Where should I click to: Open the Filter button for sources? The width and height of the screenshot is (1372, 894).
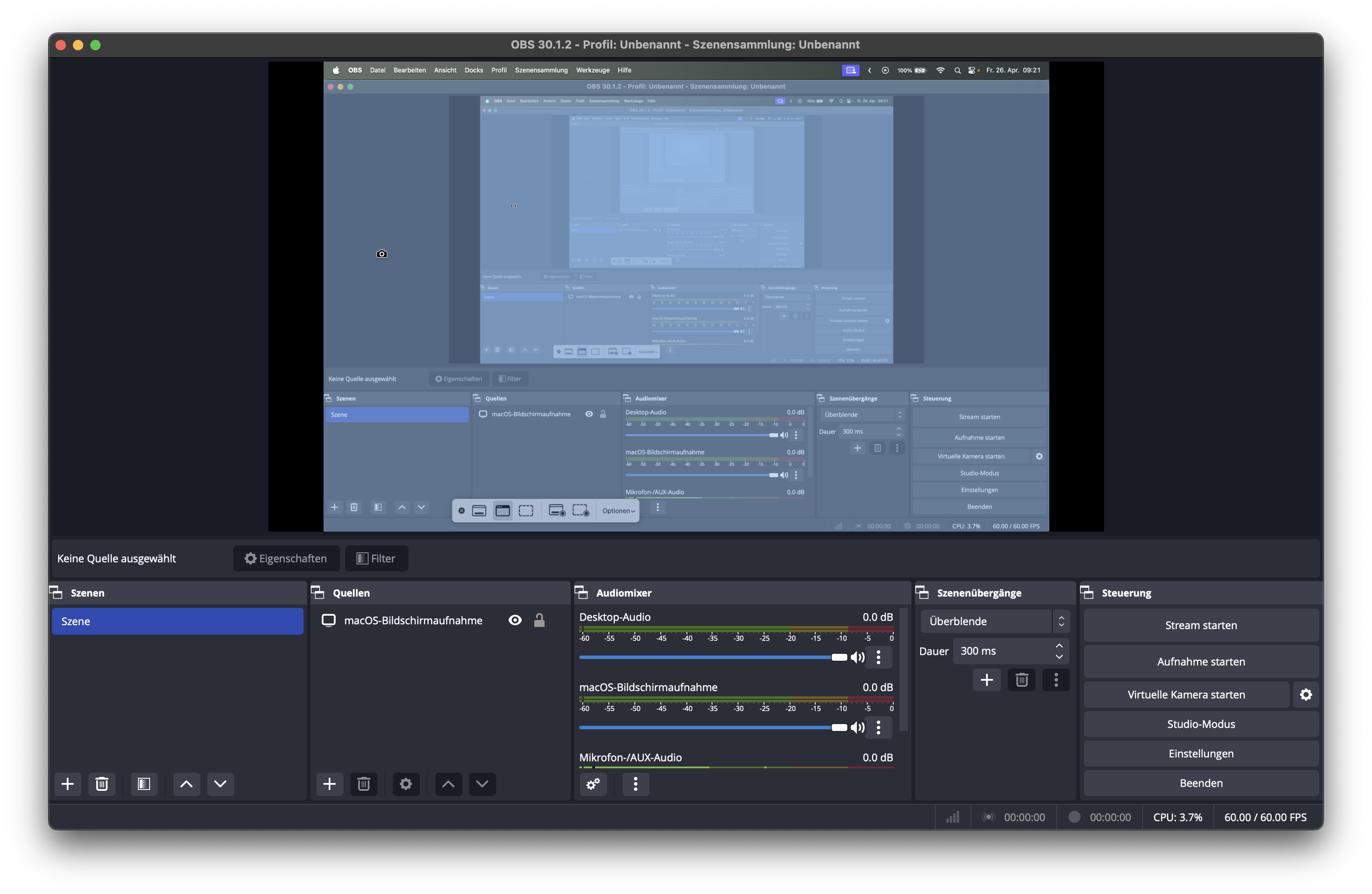coord(376,558)
